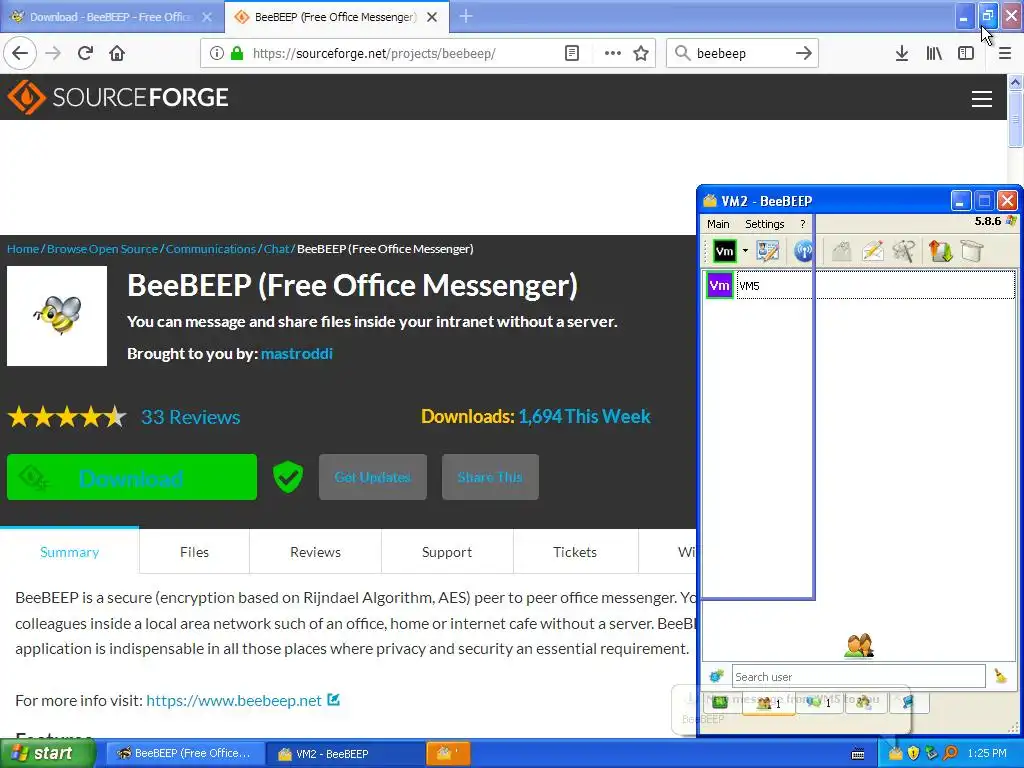Screen dimensions: 1024x768
Task: Switch to the groups tab in BeeBEEP bottom bar
Action: pos(864,703)
